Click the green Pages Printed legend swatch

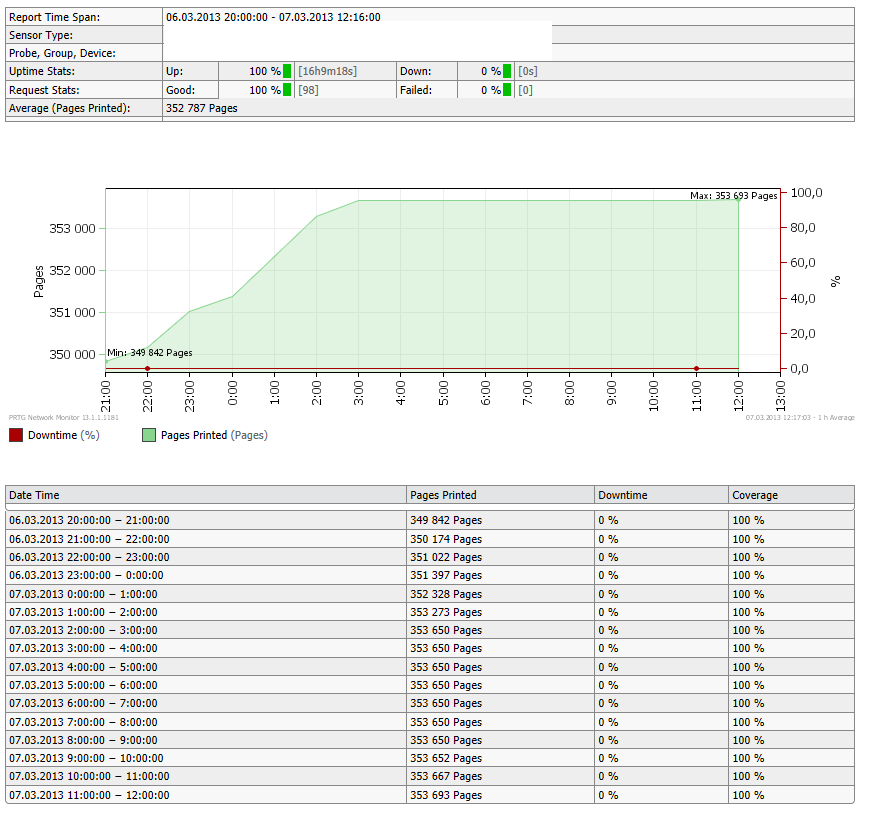149,435
